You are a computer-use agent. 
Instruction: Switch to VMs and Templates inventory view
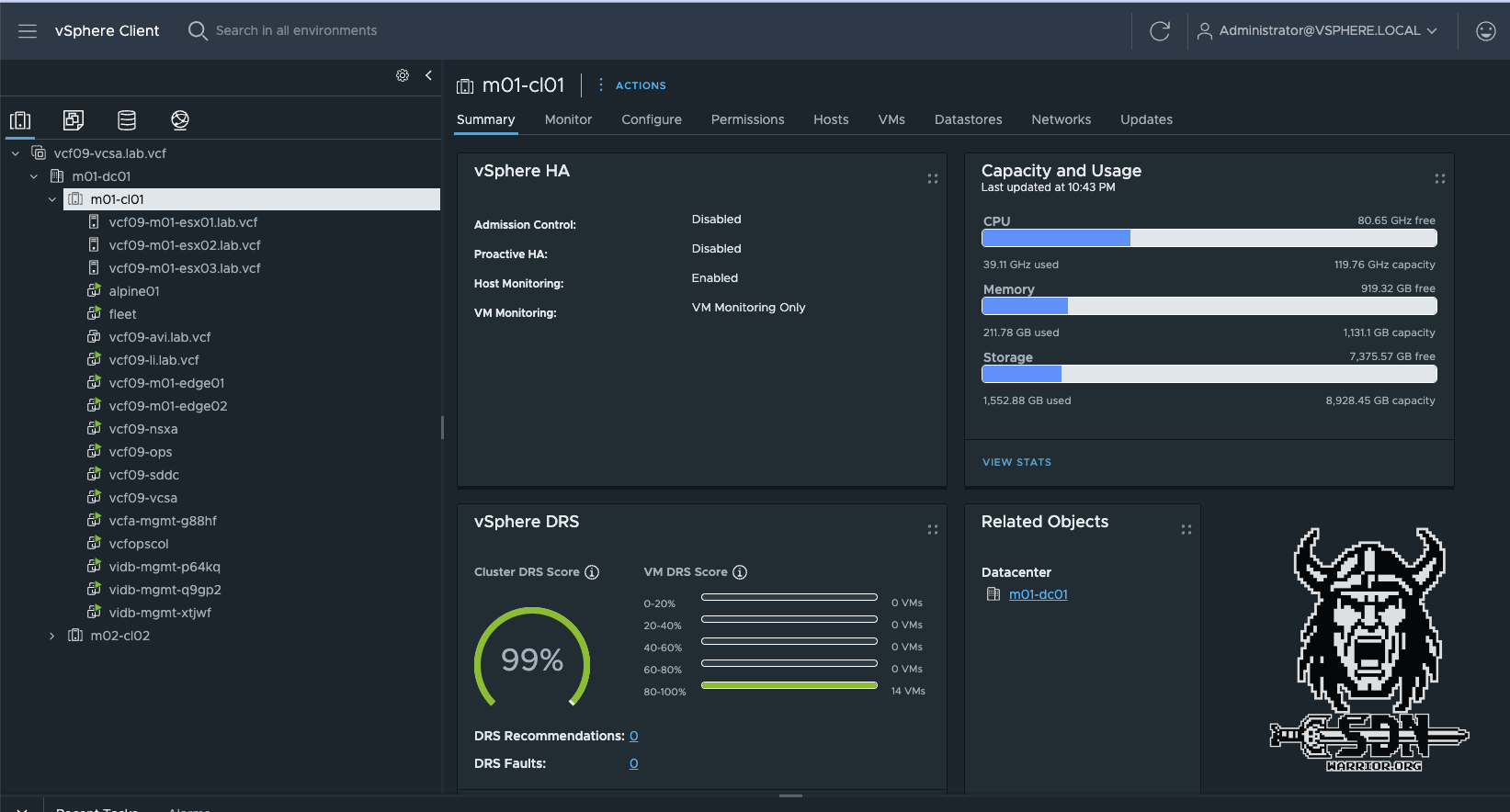[x=74, y=120]
